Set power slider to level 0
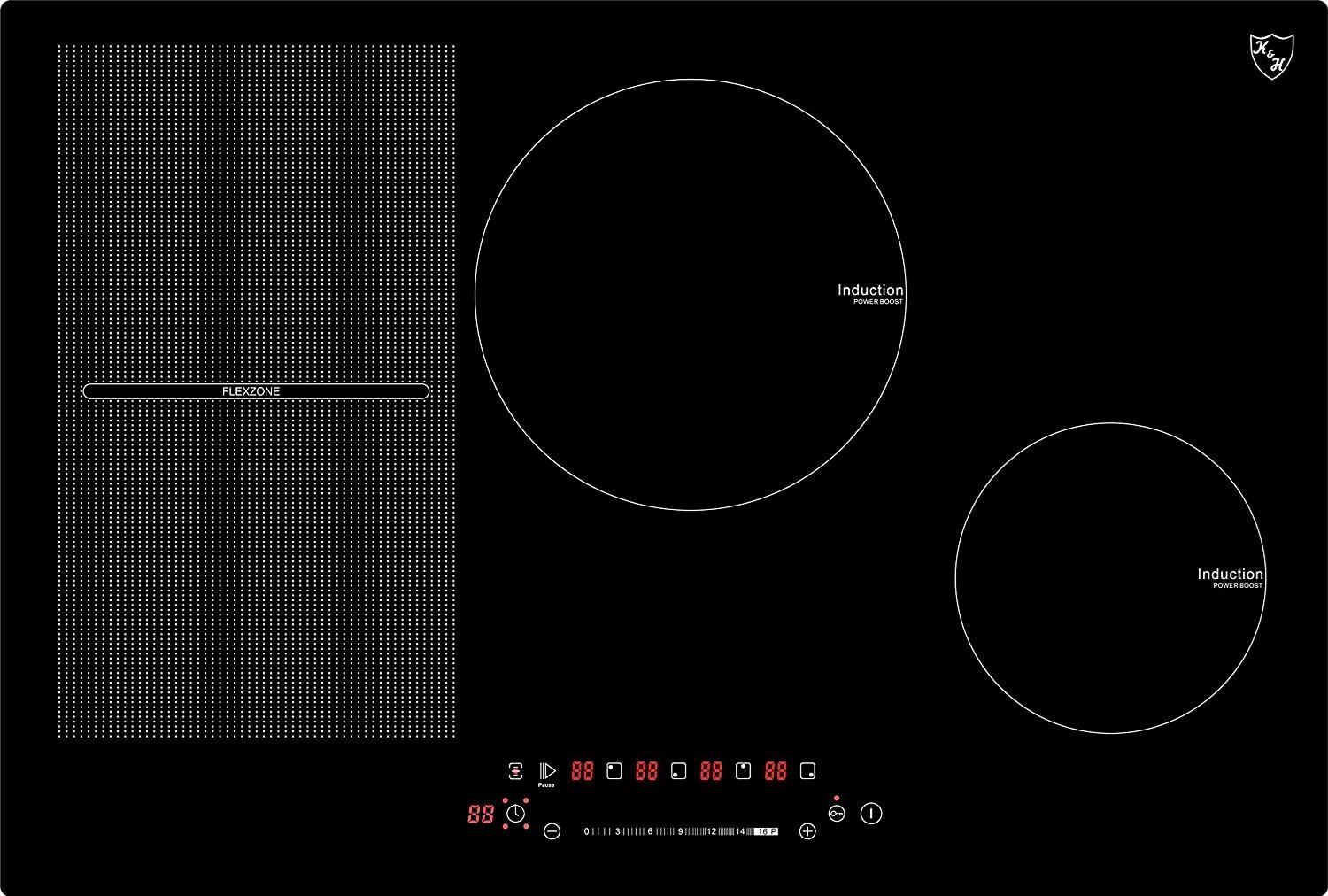This screenshot has width=1328, height=896. (x=586, y=831)
